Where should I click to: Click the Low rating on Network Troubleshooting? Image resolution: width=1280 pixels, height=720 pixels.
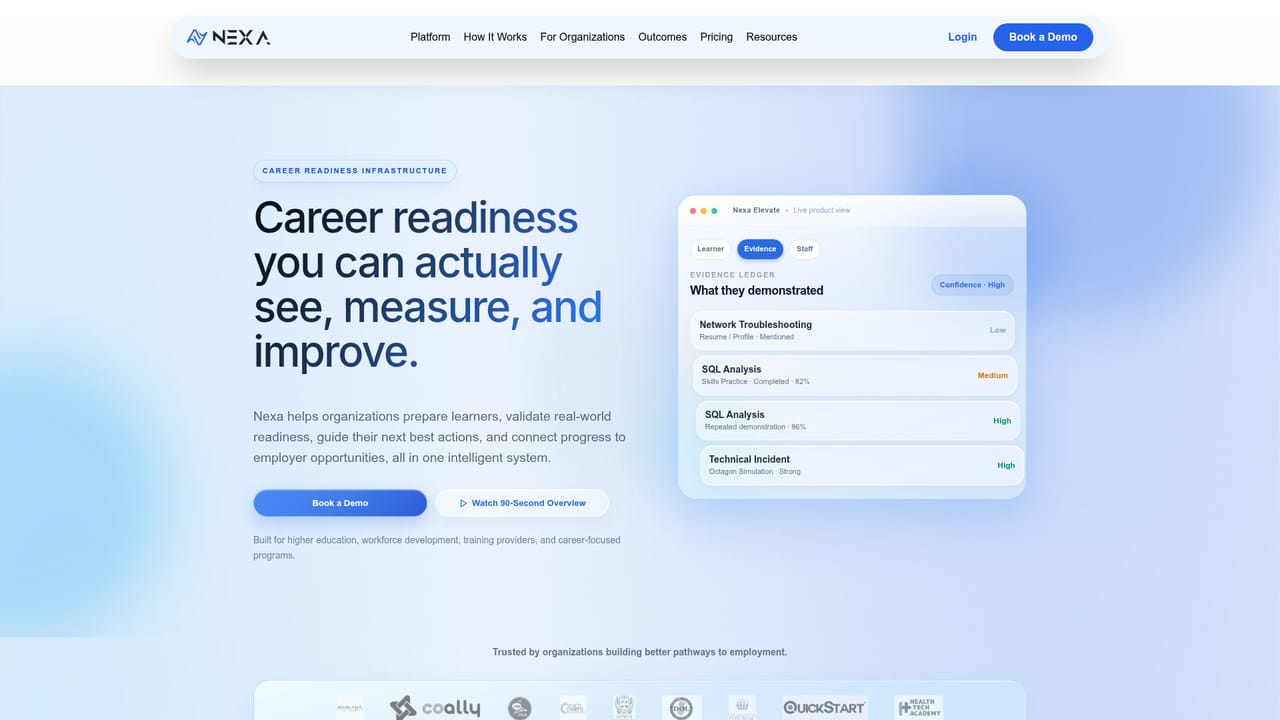click(x=998, y=330)
